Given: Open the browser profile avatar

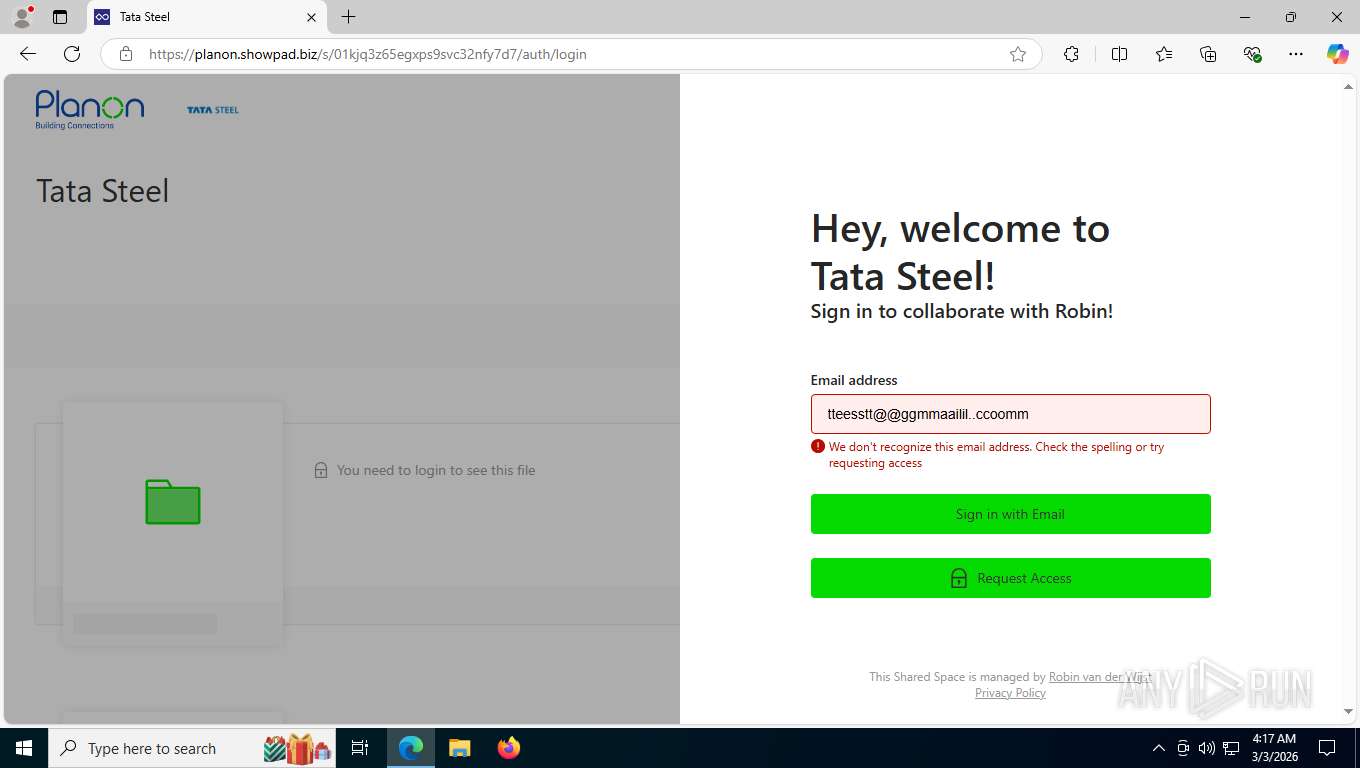Looking at the screenshot, I should click(22, 17).
